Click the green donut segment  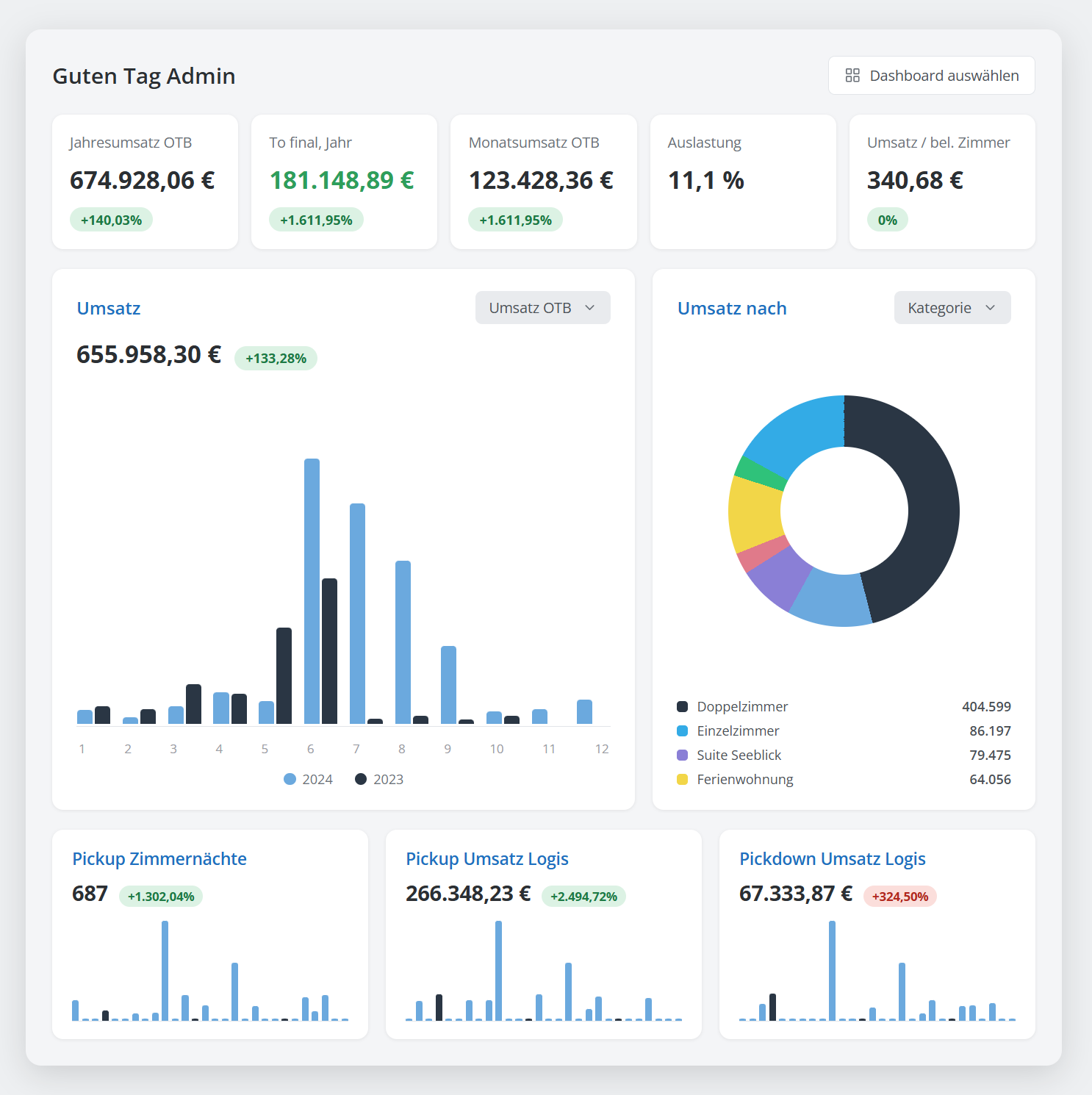761,474
